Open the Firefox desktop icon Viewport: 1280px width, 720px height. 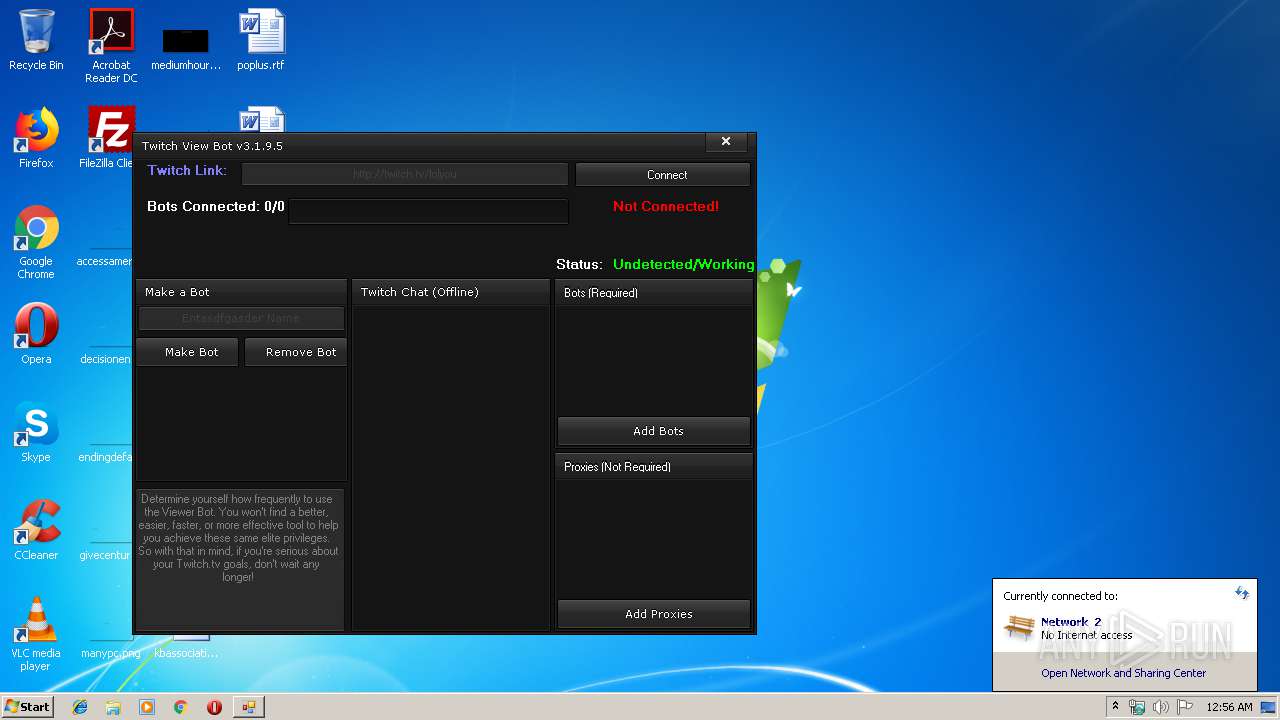coord(36,138)
